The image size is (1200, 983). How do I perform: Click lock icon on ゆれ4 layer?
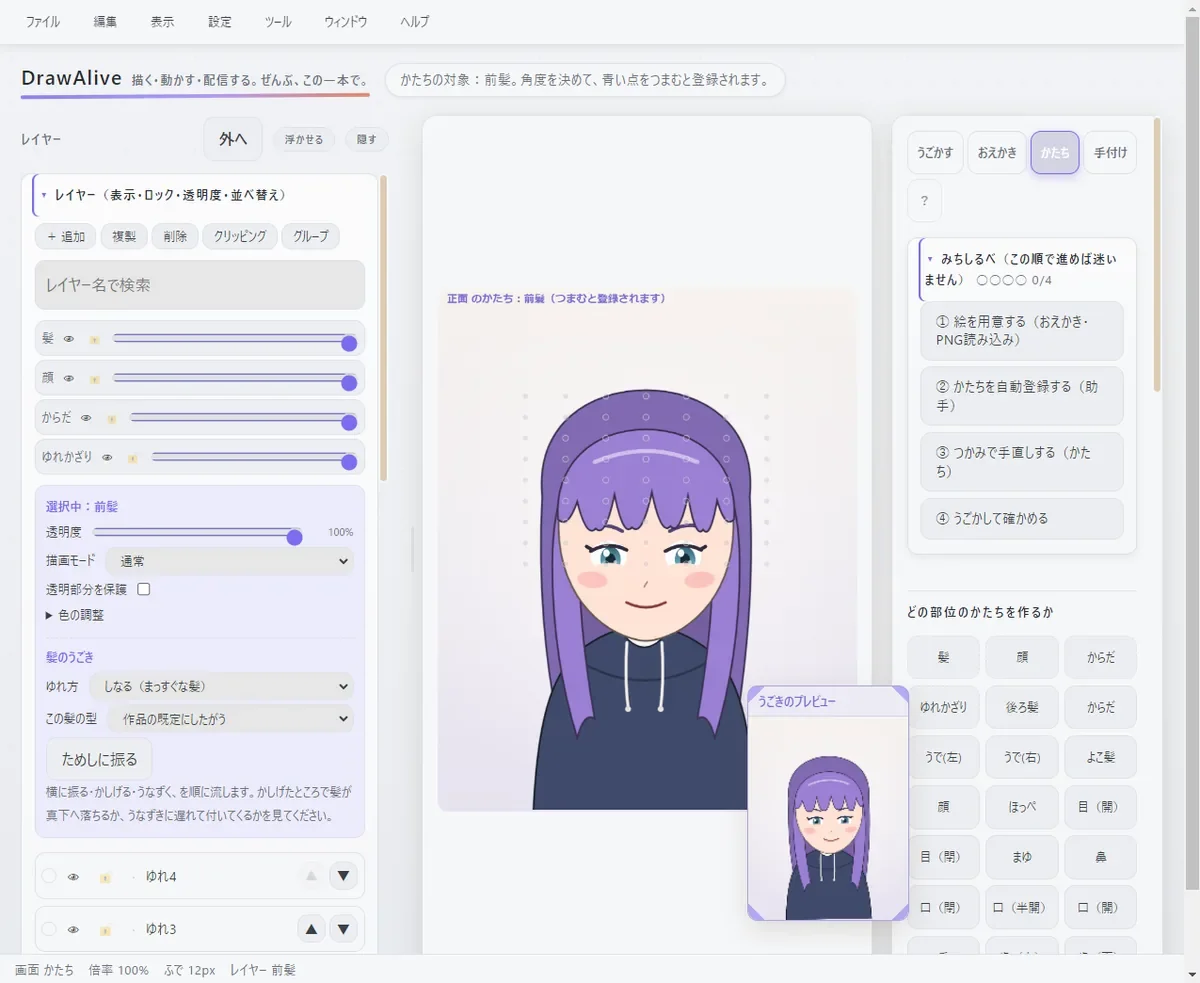point(104,877)
